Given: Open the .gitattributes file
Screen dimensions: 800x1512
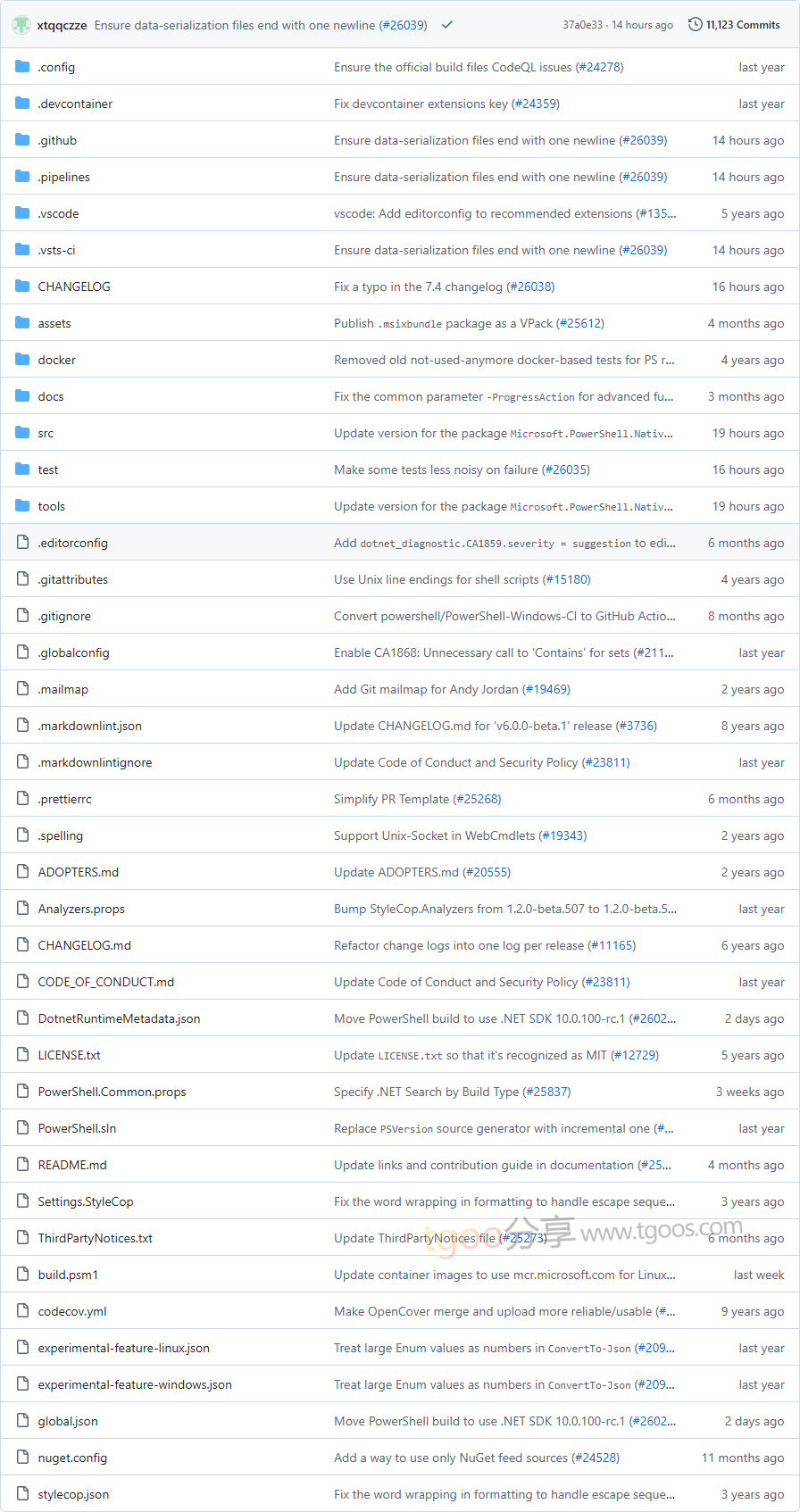Looking at the screenshot, I should coord(73,579).
